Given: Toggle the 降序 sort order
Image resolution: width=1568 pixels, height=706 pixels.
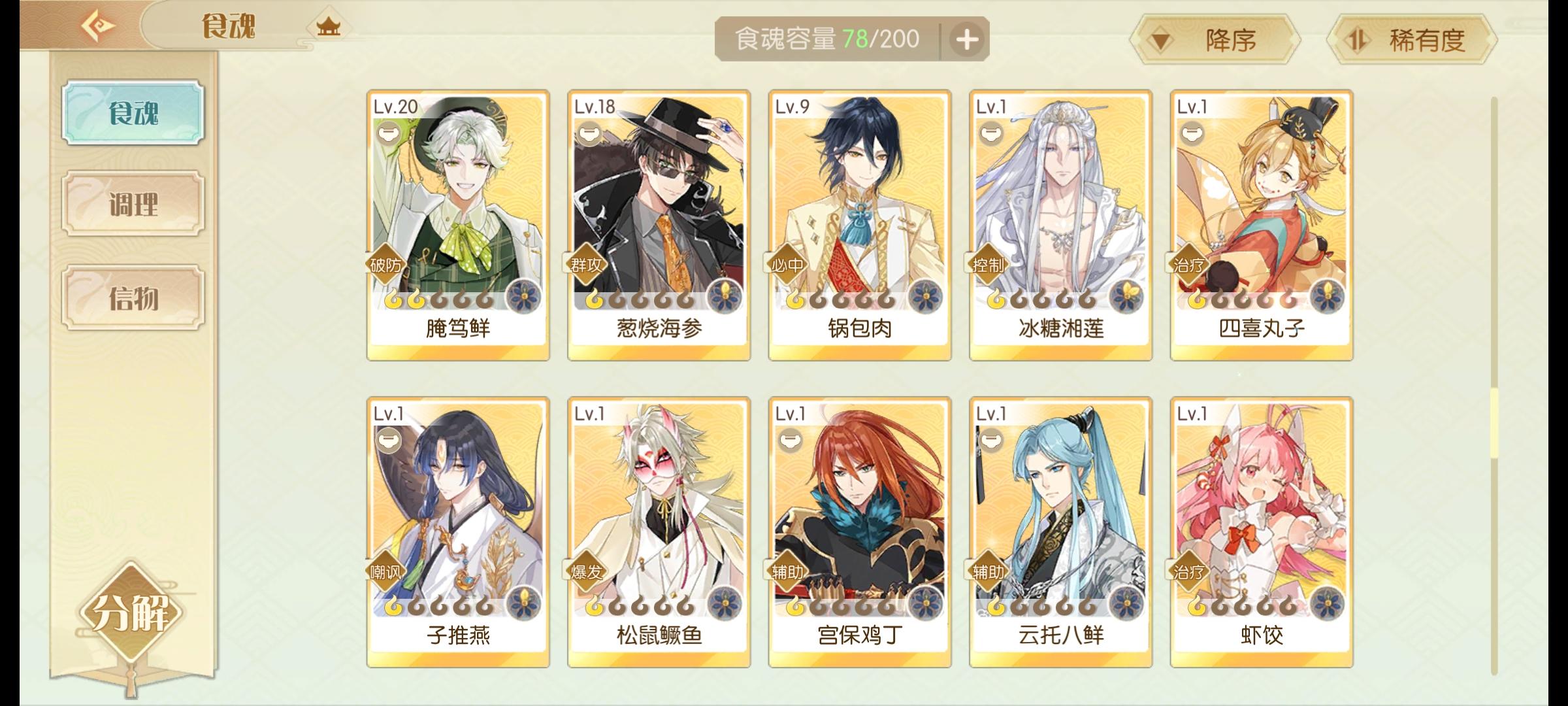Looking at the screenshot, I should pos(1215,41).
